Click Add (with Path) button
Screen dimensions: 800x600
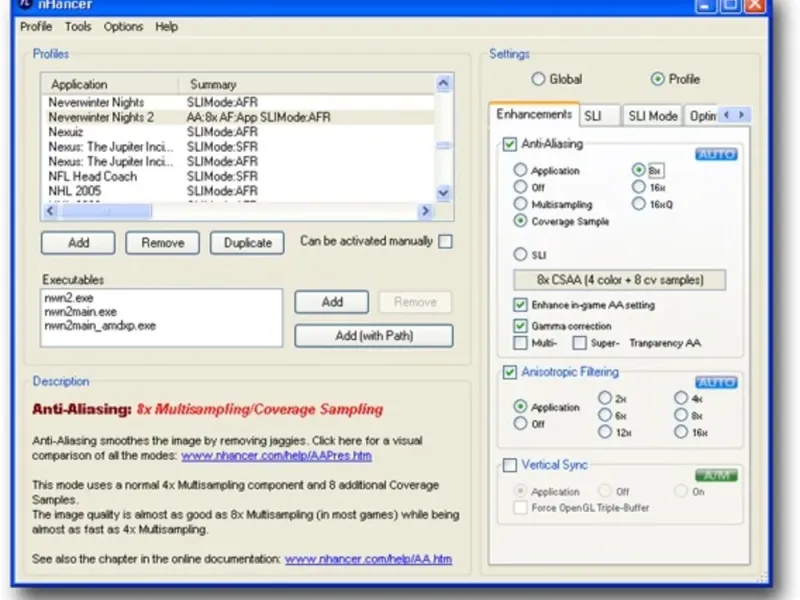373,336
